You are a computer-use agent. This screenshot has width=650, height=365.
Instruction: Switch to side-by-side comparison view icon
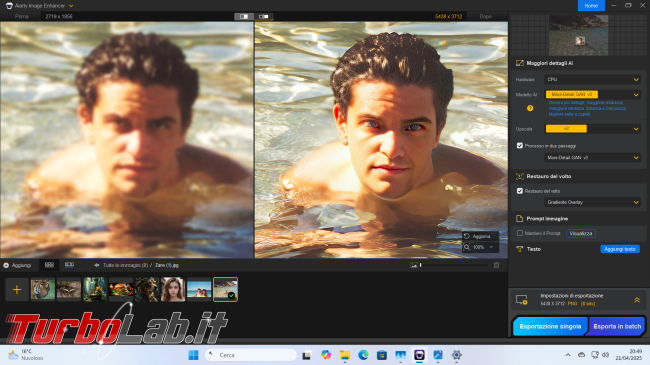click(x=244, y=16)
